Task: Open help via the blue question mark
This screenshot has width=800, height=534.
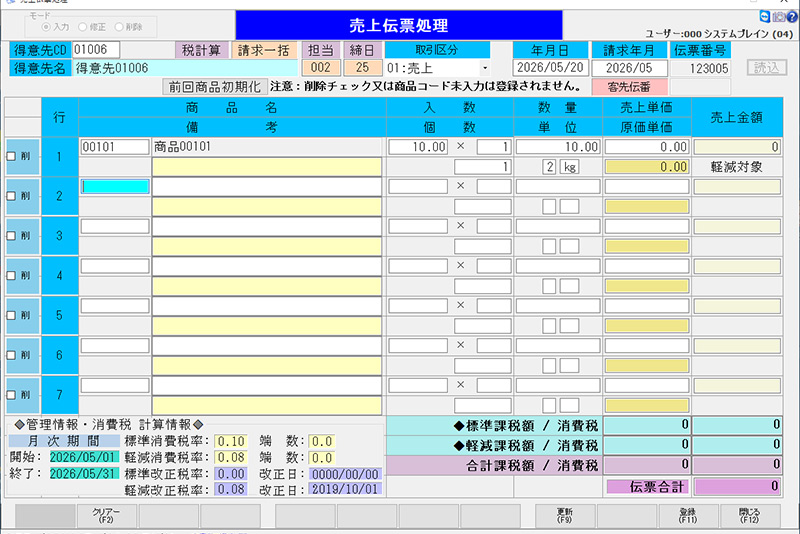Action: (792, 17)
